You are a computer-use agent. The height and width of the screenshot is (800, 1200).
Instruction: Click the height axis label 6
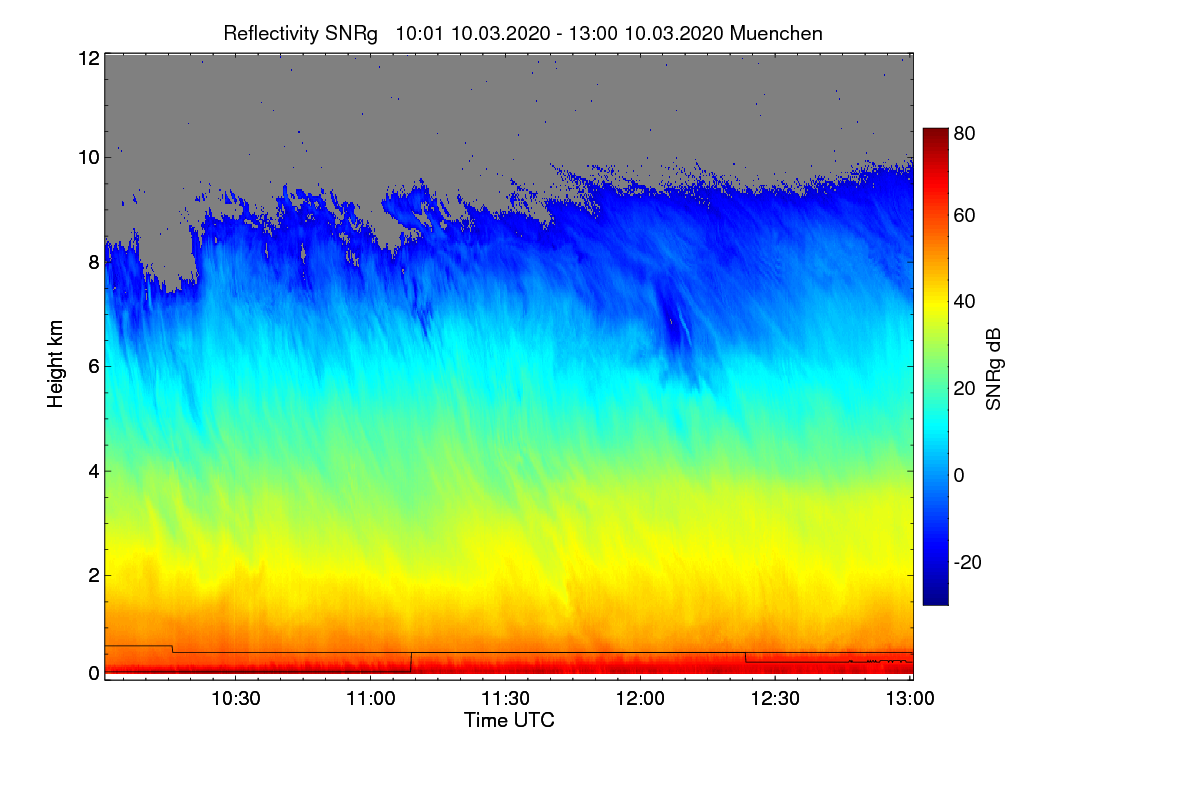[x=93, y=367]
